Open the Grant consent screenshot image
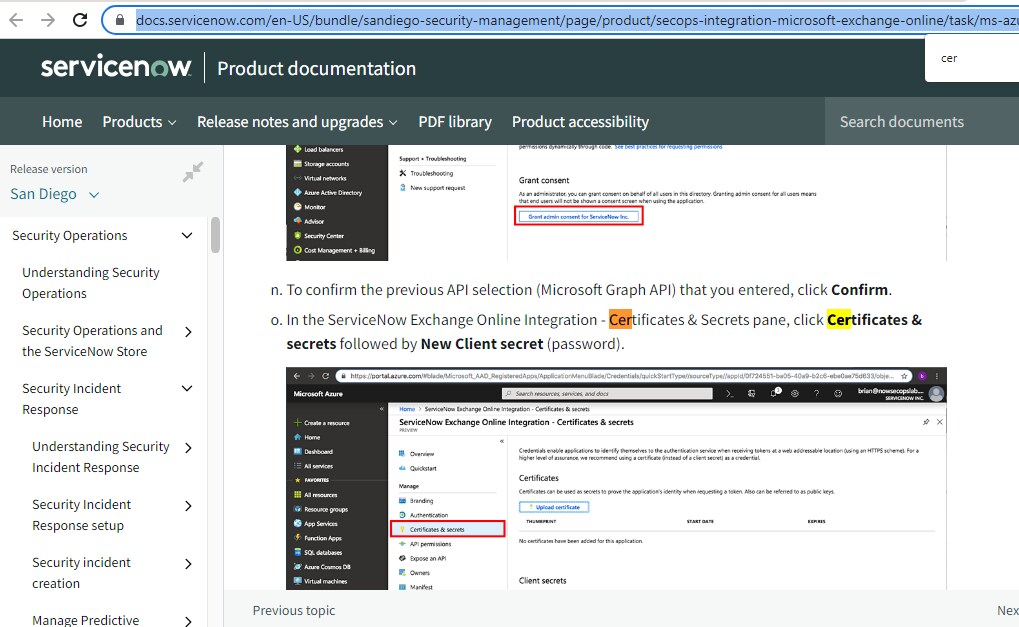This screenshot has width=1019, height=627. (x=616, y=203)
